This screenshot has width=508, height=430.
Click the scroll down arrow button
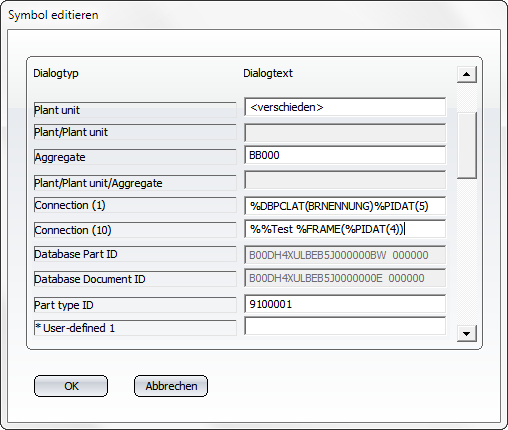[467, 333]
